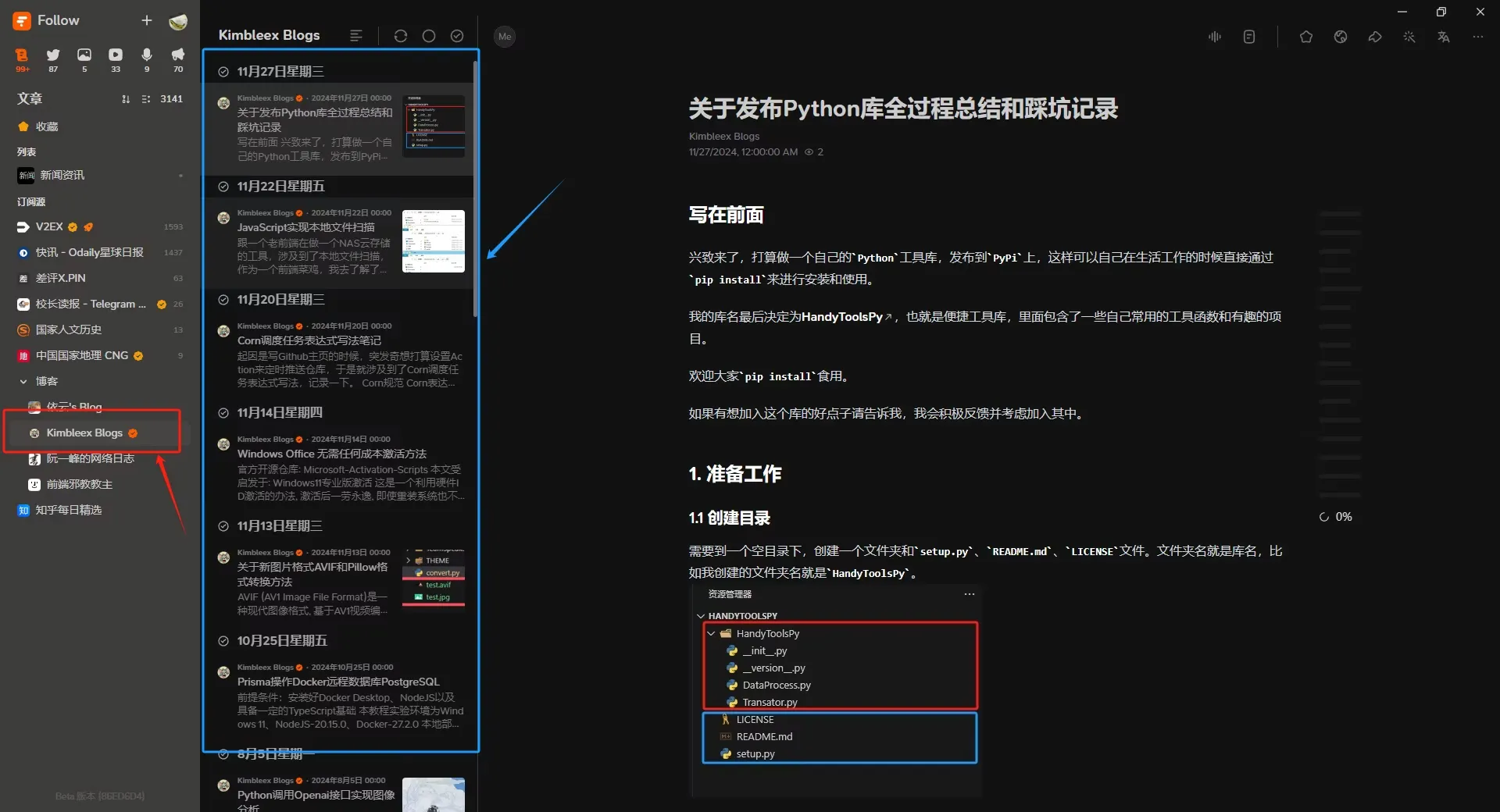Mark 11月27日星期三 entries as read
Screen dimensions: 1500x812
tap(223, 72)
